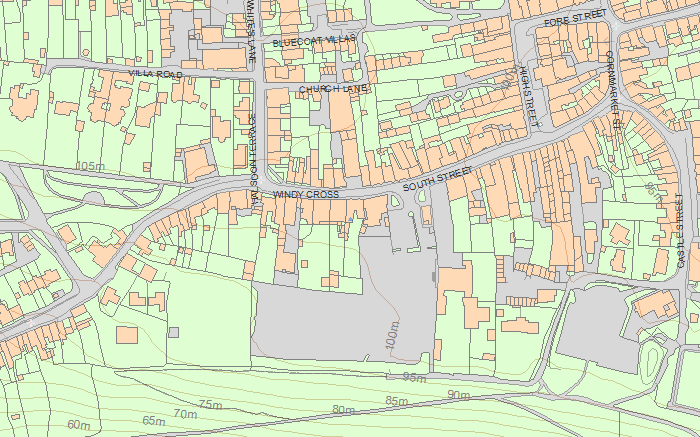
Task: Select the CASTLE STREET label
Action: point(680,231)
